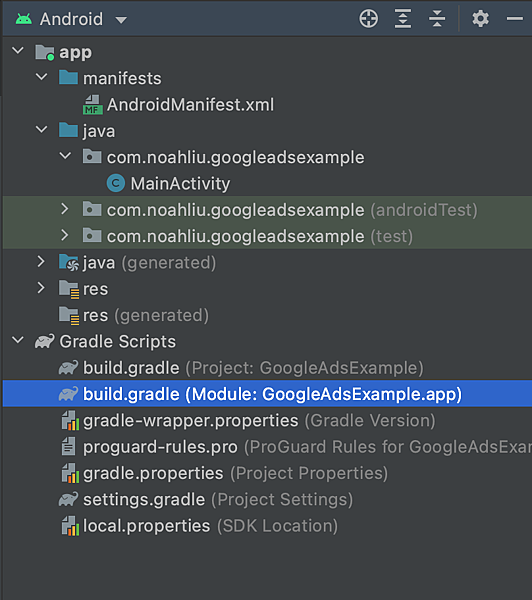
Task: Click the MainActivity class icon
Action: [x=116, y=183]
